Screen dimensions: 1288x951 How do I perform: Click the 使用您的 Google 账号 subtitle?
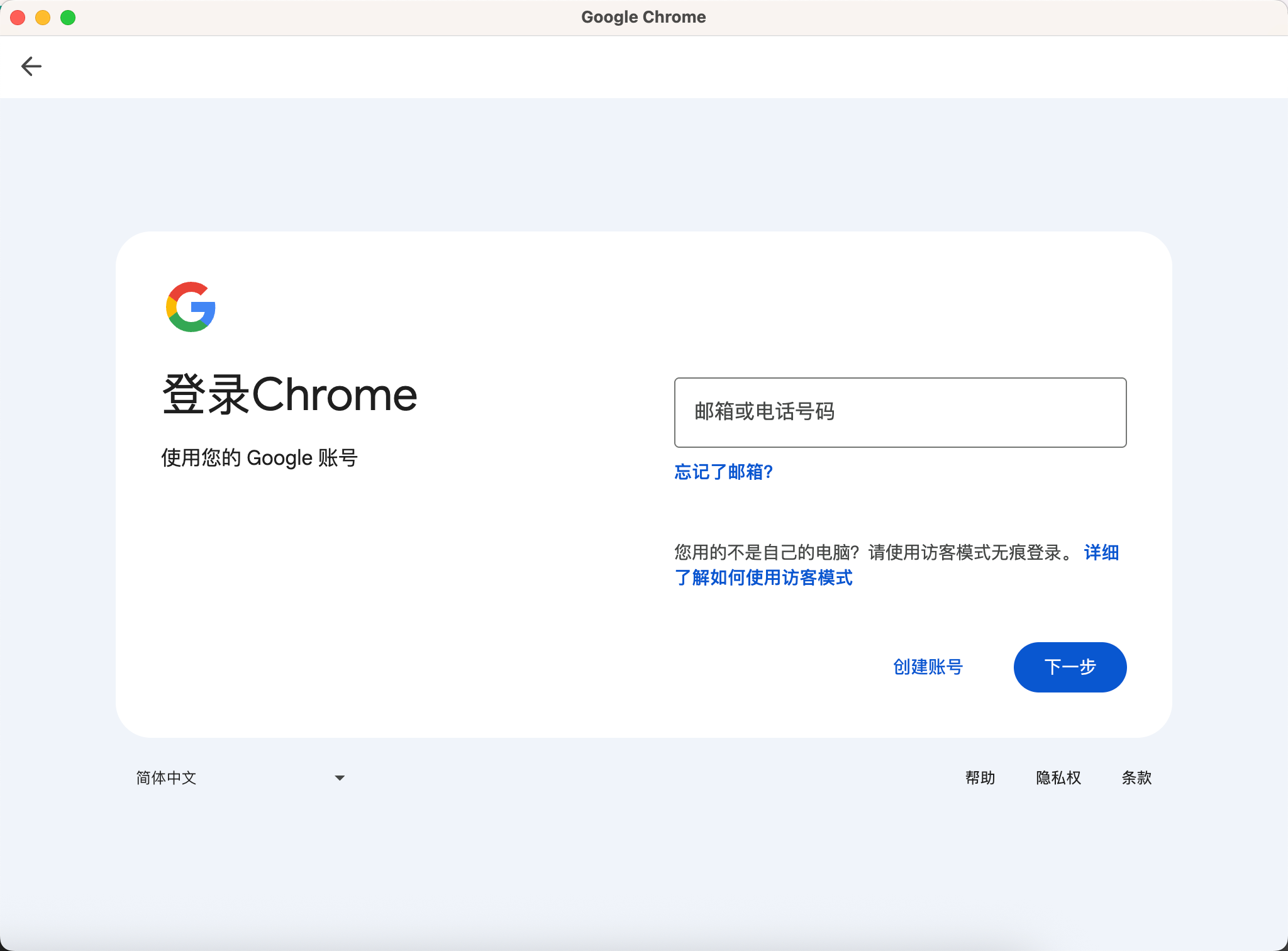pos(259,457)
